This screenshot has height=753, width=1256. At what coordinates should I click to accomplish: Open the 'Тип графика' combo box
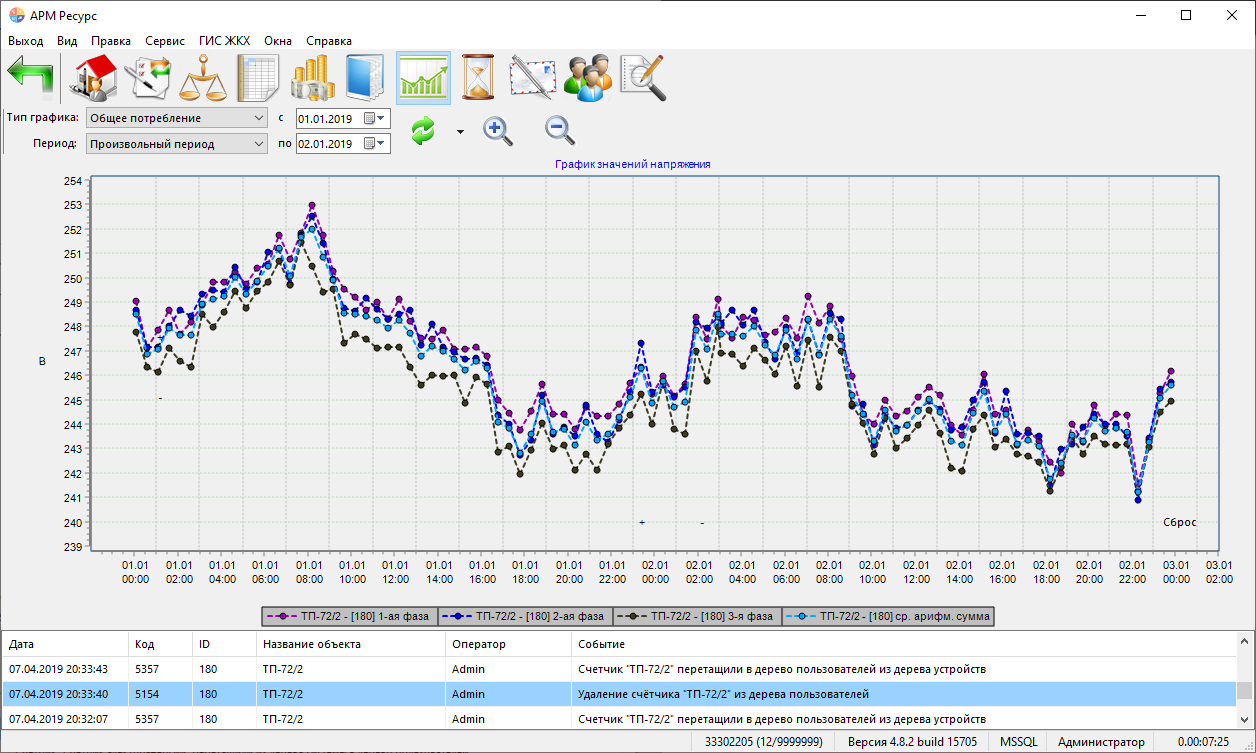177,118
